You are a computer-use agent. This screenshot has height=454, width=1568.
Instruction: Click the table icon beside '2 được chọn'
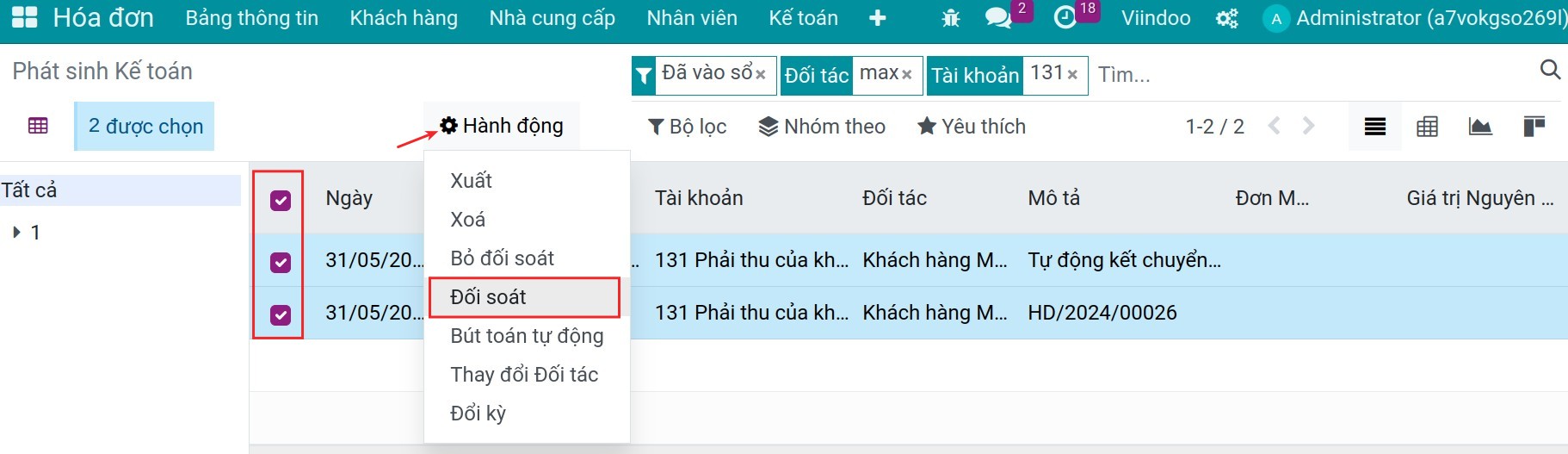[38, 126]
